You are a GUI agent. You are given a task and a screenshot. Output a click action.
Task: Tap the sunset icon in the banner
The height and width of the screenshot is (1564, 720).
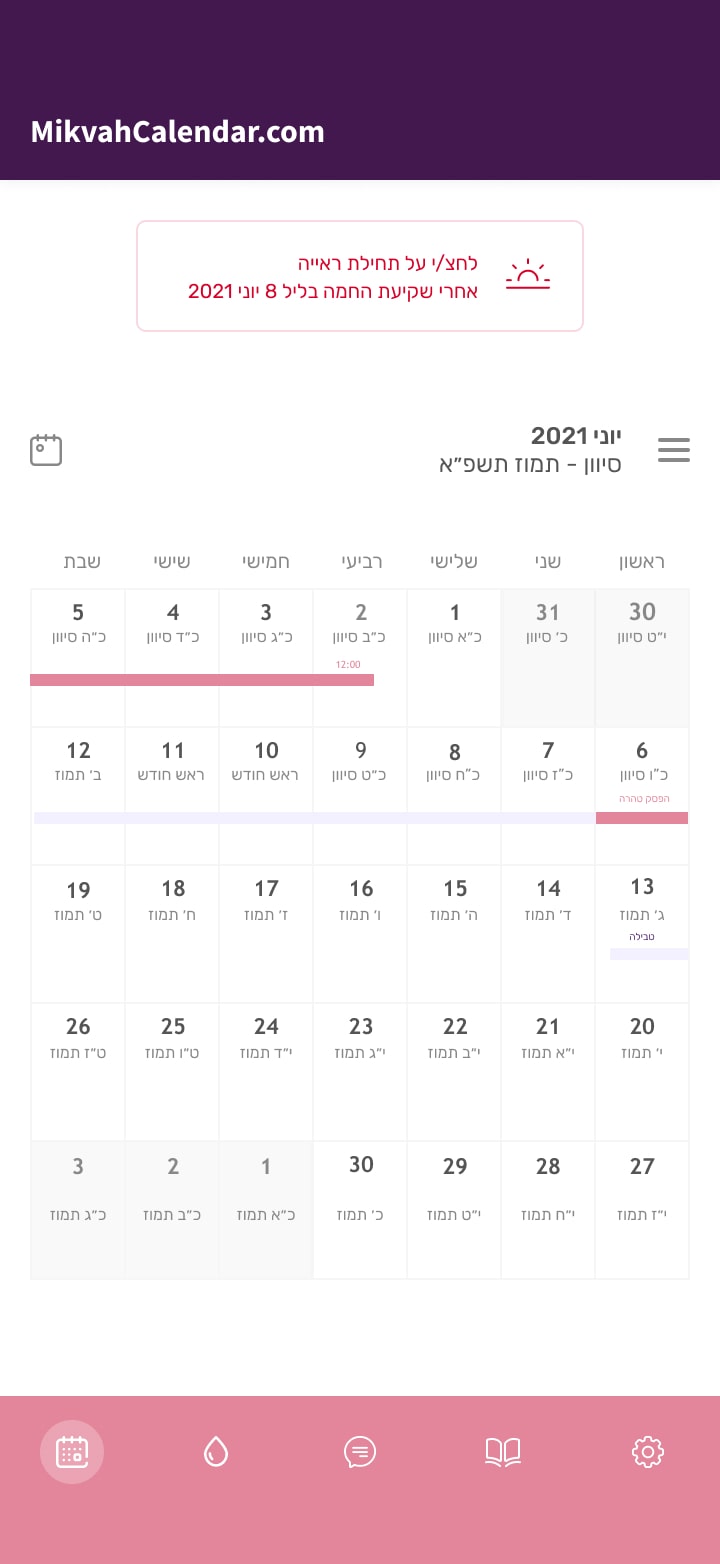[528, 276]
